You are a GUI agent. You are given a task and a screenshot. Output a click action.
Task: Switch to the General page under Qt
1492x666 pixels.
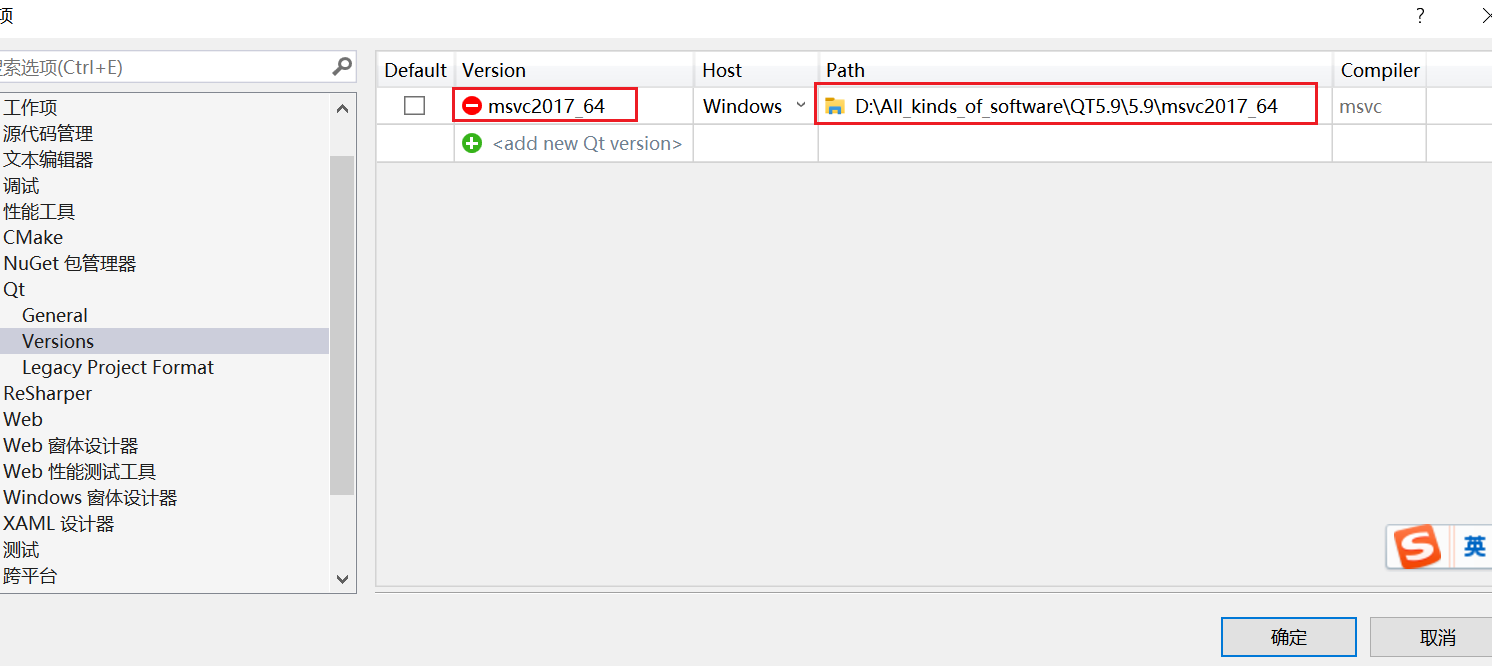coord(55,314)
